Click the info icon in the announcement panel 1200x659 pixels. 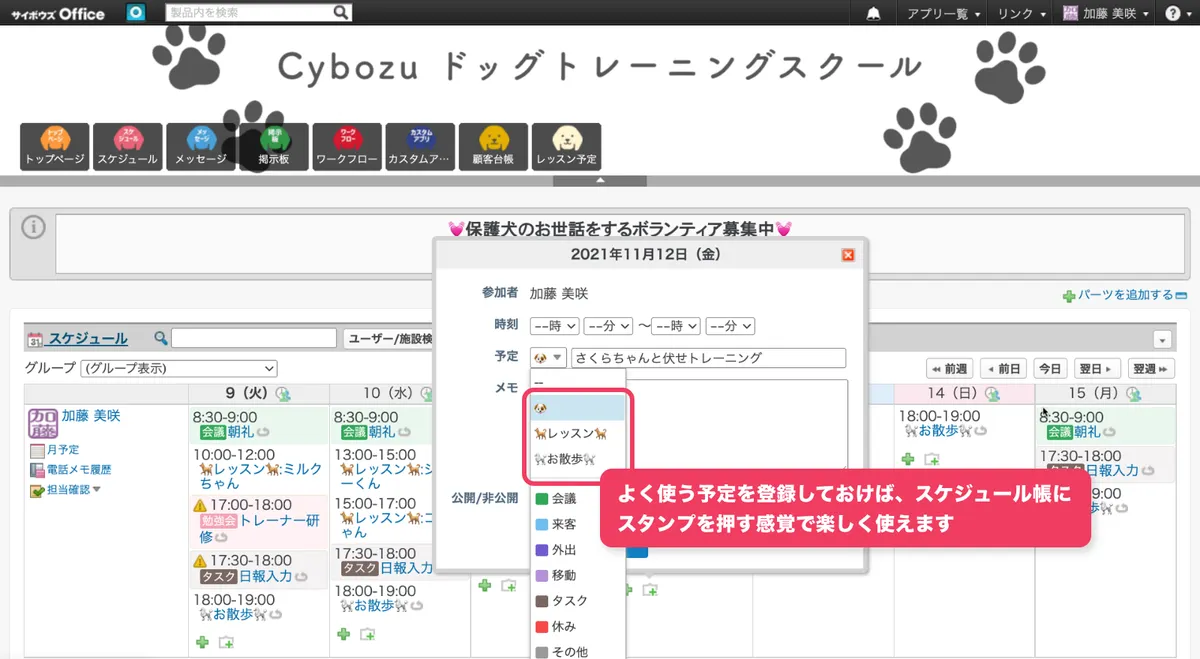pos(33,228)
